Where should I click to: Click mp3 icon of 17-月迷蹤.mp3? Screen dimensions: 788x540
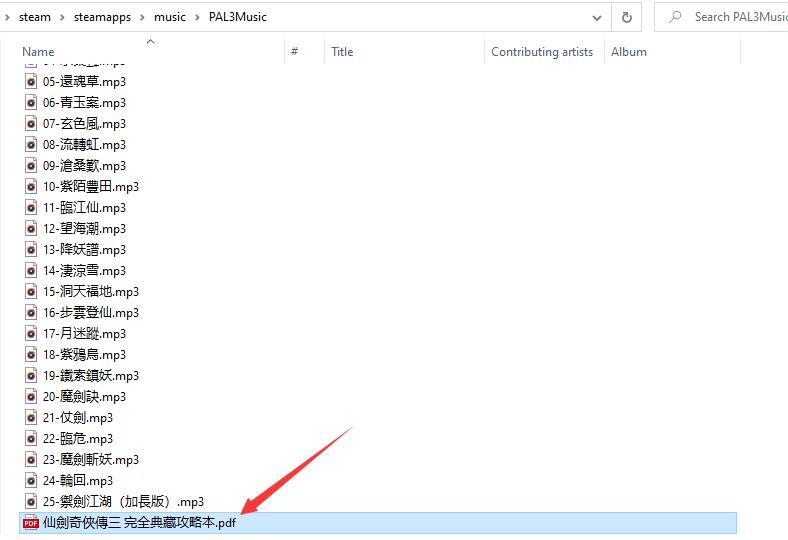click(x=31, y=334)
